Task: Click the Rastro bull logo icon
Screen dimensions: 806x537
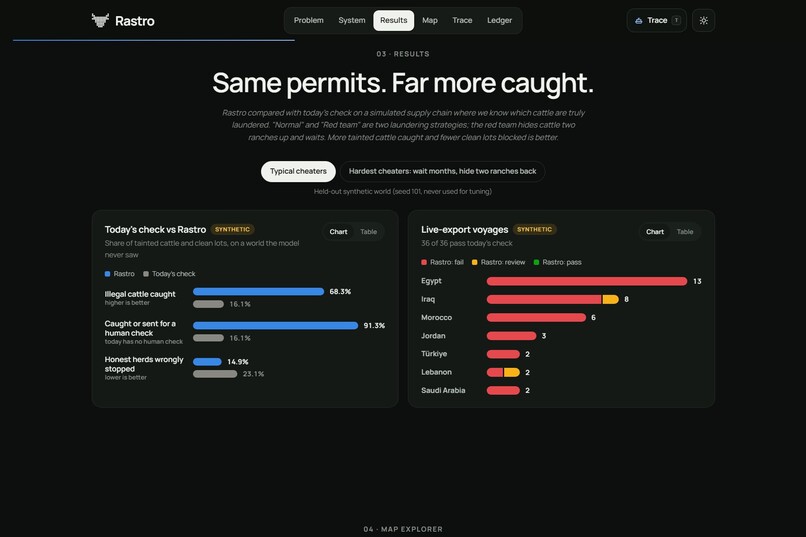Action: click(100, 21)
